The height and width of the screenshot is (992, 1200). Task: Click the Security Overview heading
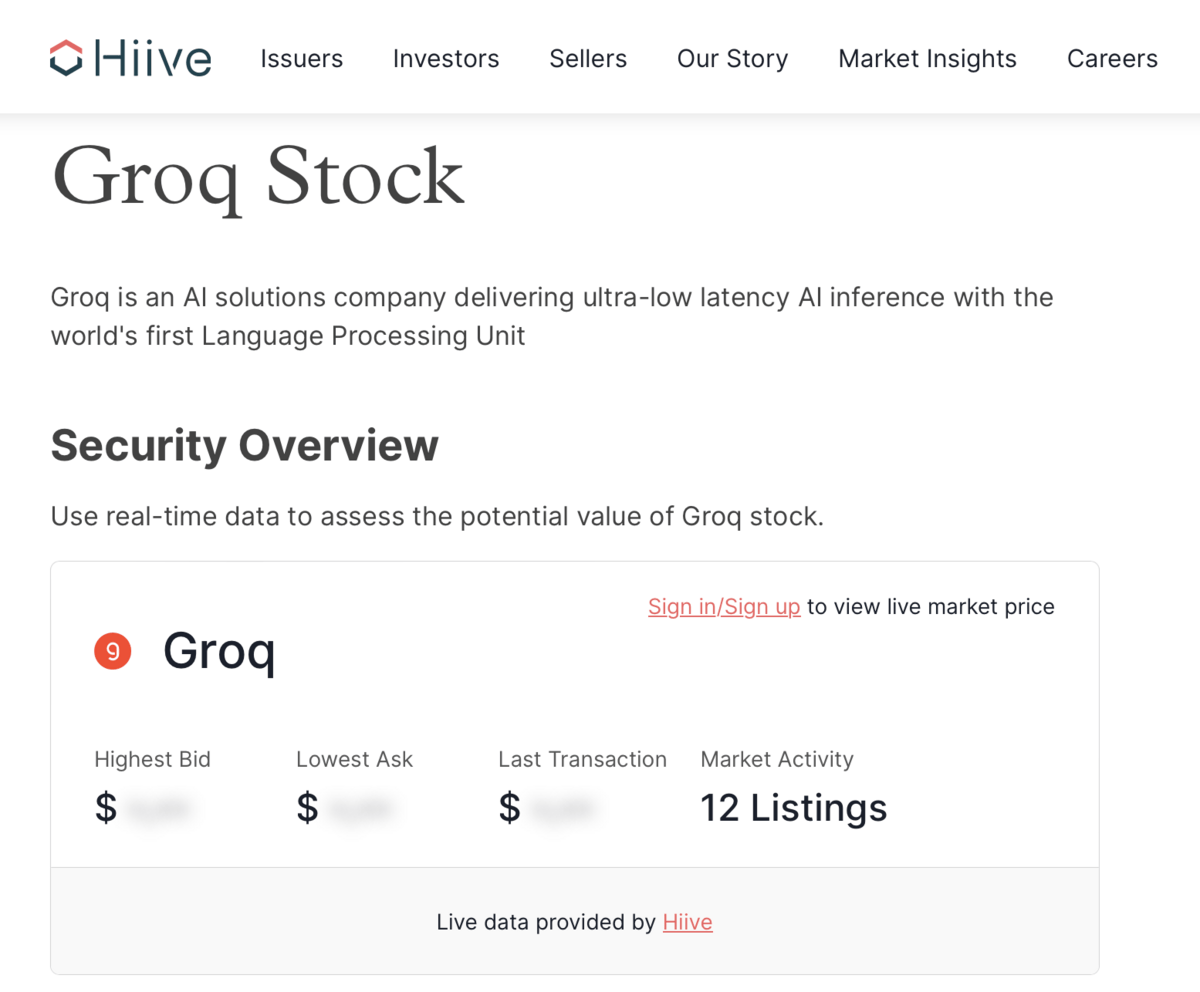(245, 446)
